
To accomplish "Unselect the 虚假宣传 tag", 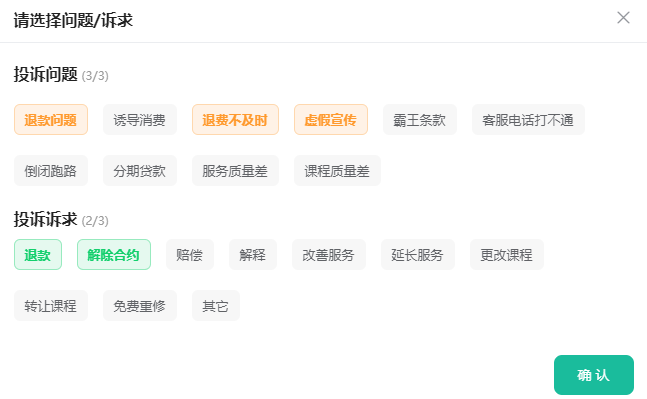I will tap(331, 120).
